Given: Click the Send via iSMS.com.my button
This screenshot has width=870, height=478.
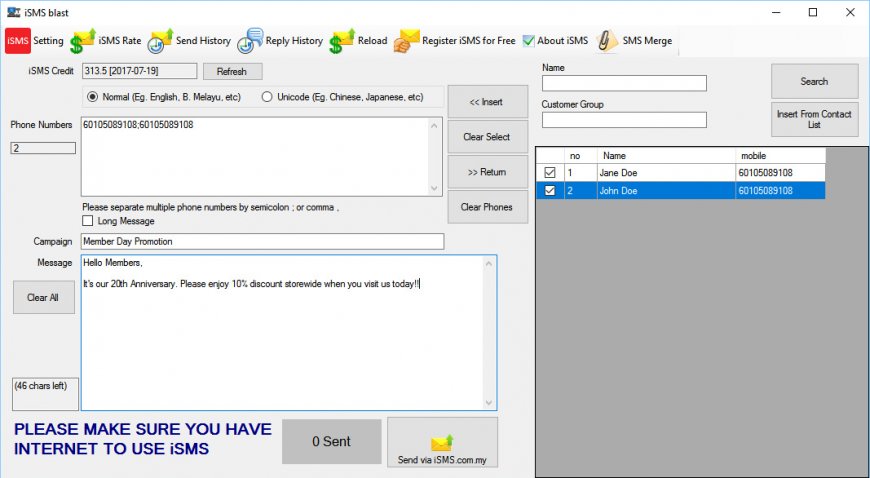Looking at the screenshot, I should [x=442, y=442].
